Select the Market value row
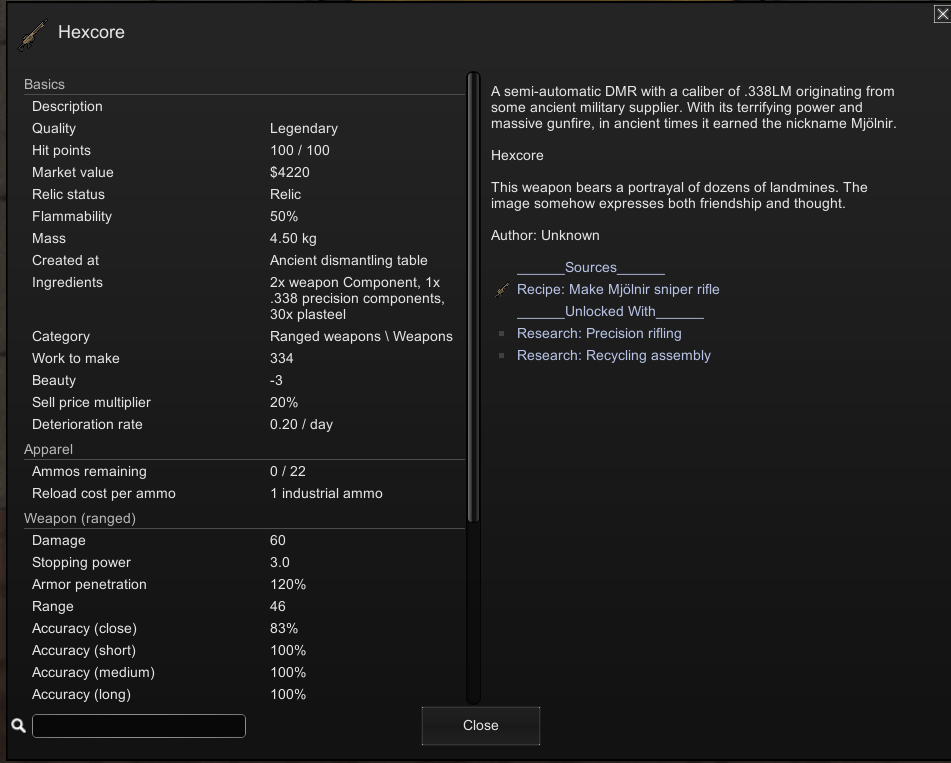 [244, 172]
